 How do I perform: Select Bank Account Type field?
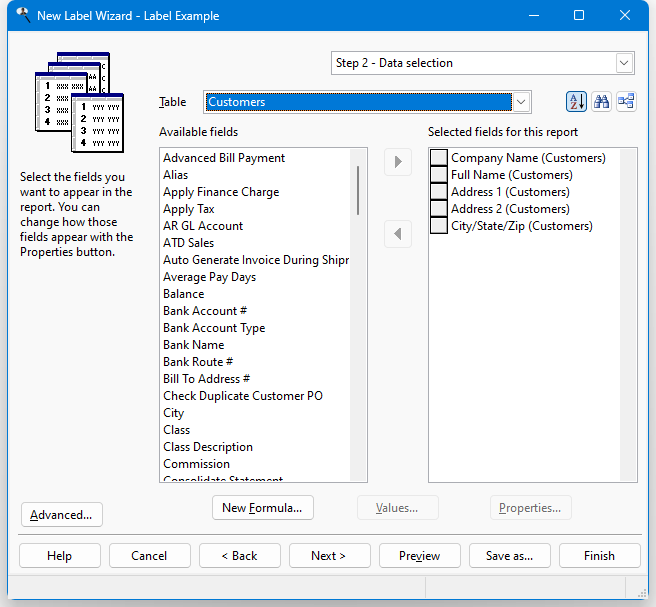214,328
